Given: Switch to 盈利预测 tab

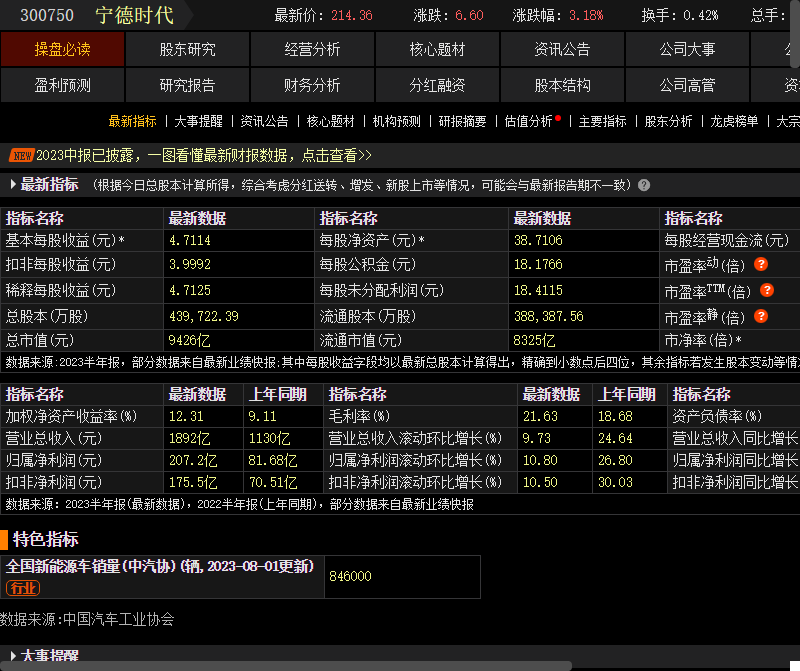Looking at the screenshot, I should pos(62,85).
